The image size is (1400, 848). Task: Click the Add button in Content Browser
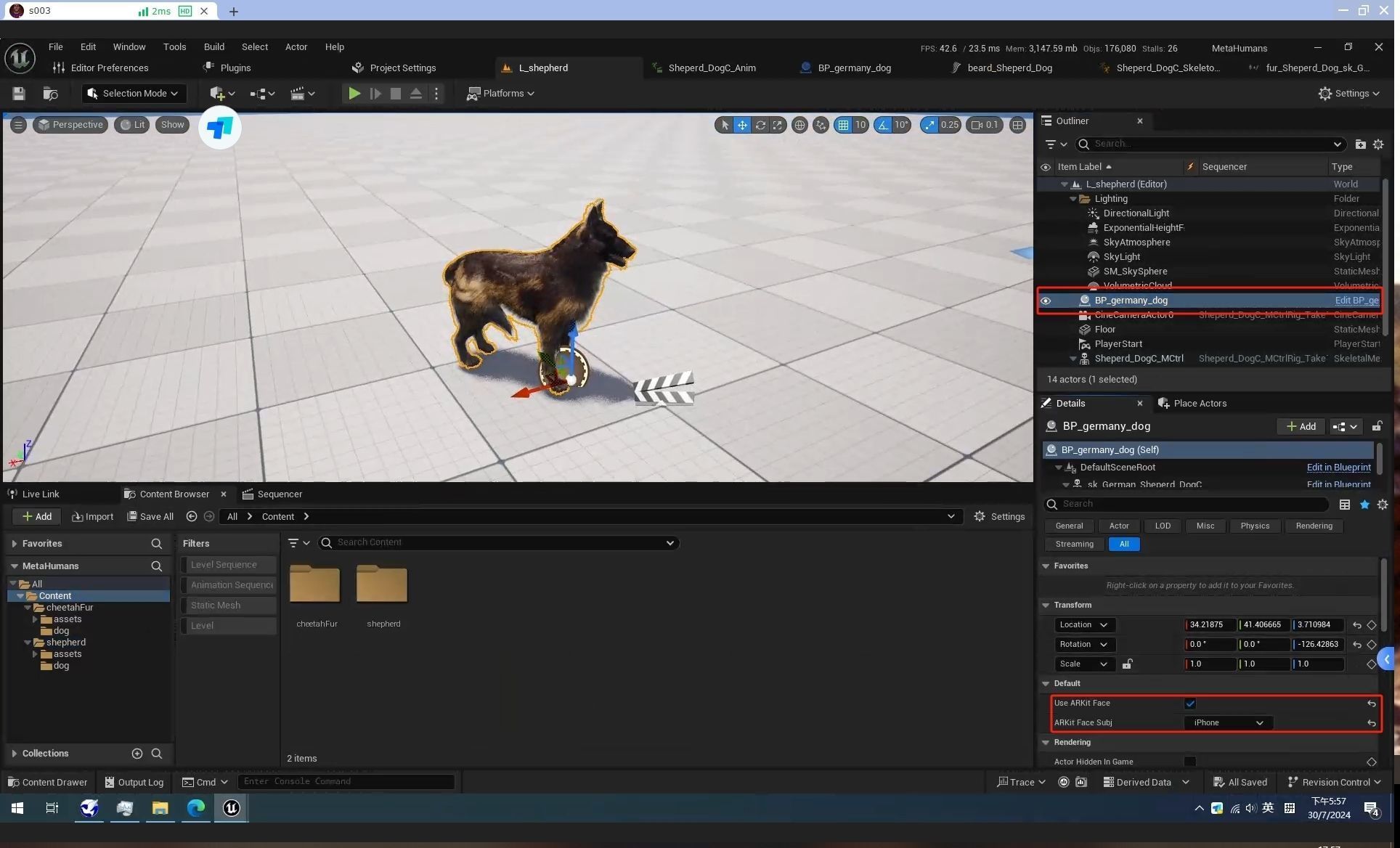coord(36,517)
